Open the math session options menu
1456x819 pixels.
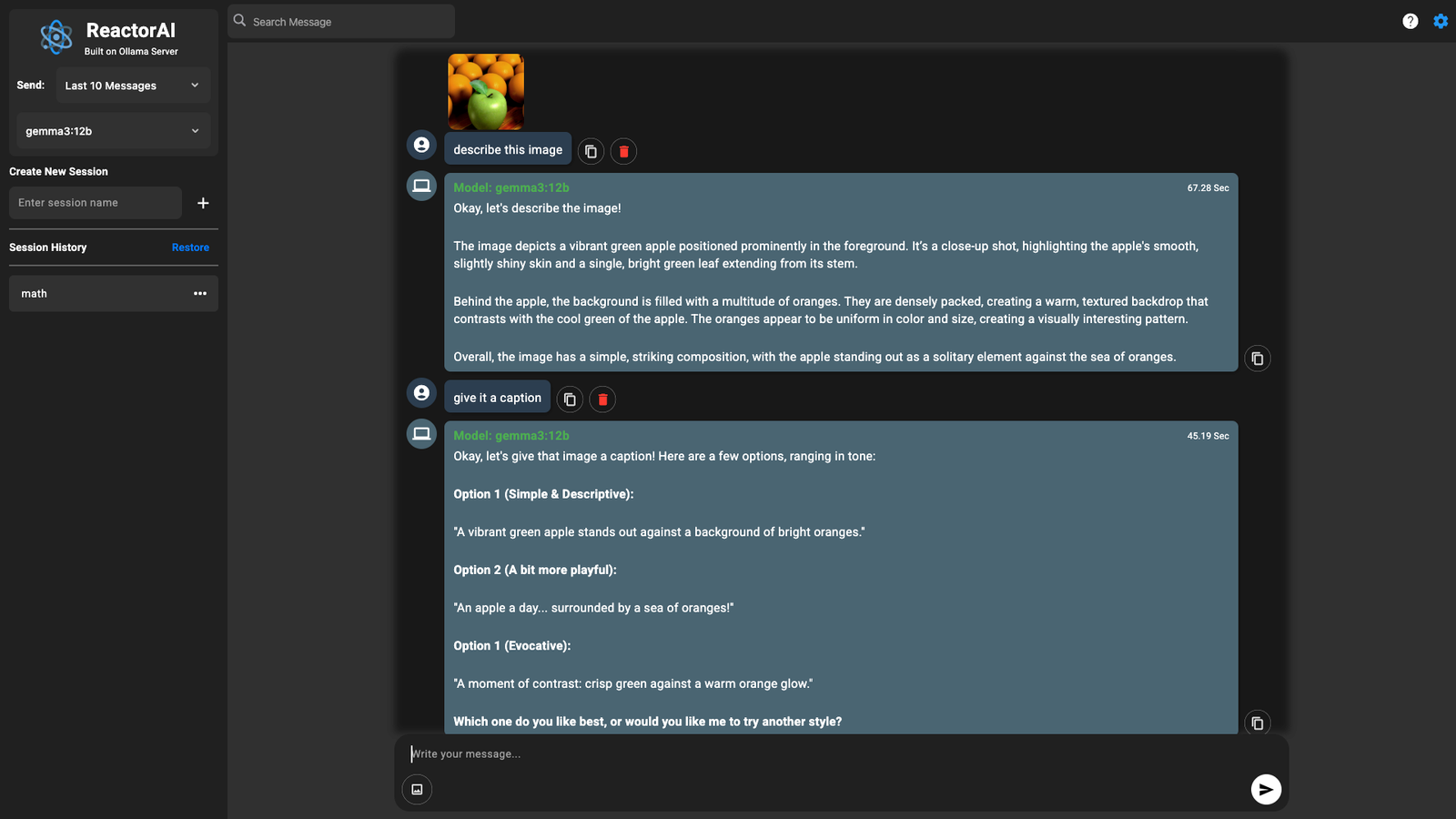click(200, 293)
